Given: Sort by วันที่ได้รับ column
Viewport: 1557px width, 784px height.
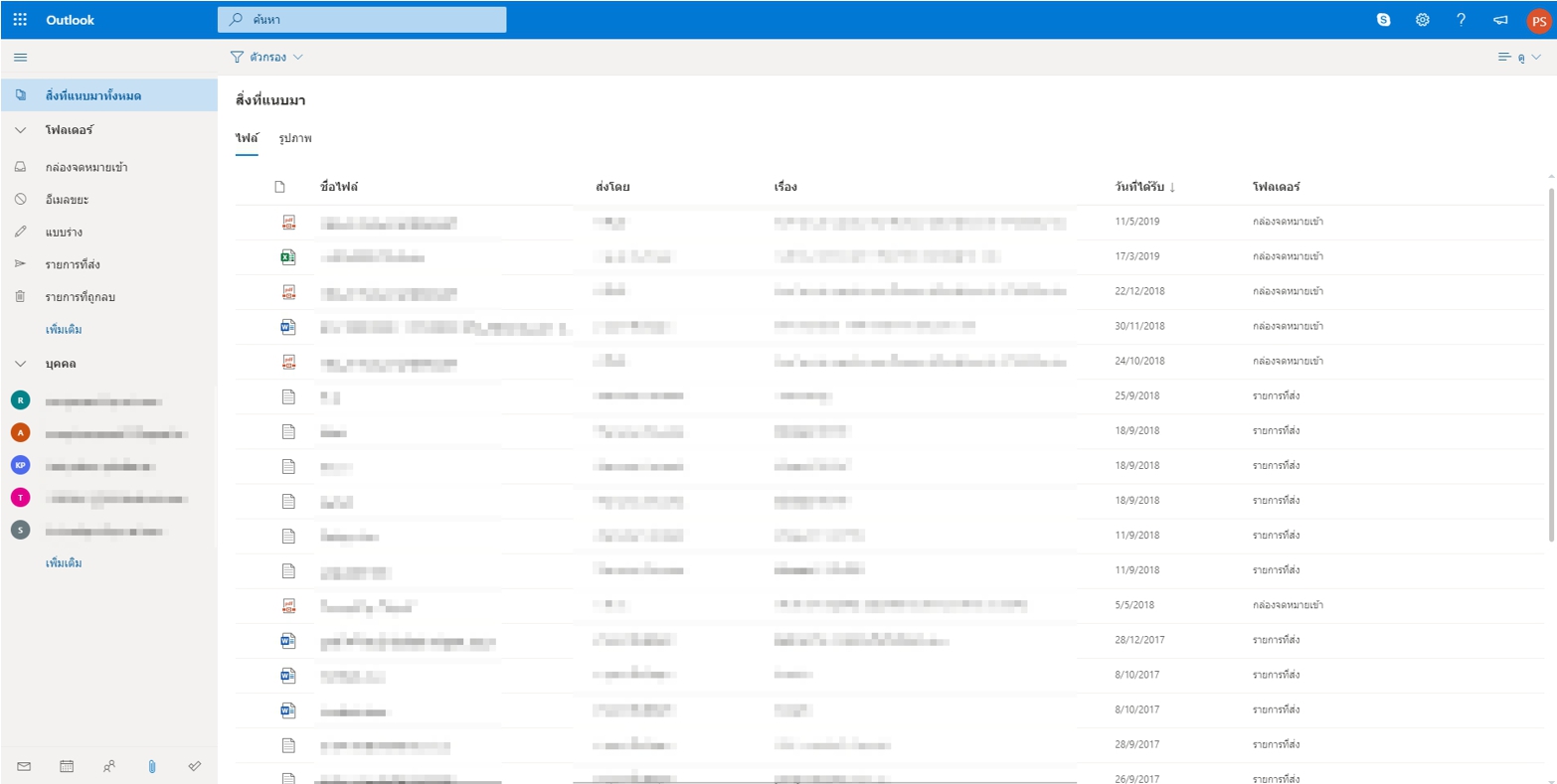Looking at the screenshot, I should 1145,187.
